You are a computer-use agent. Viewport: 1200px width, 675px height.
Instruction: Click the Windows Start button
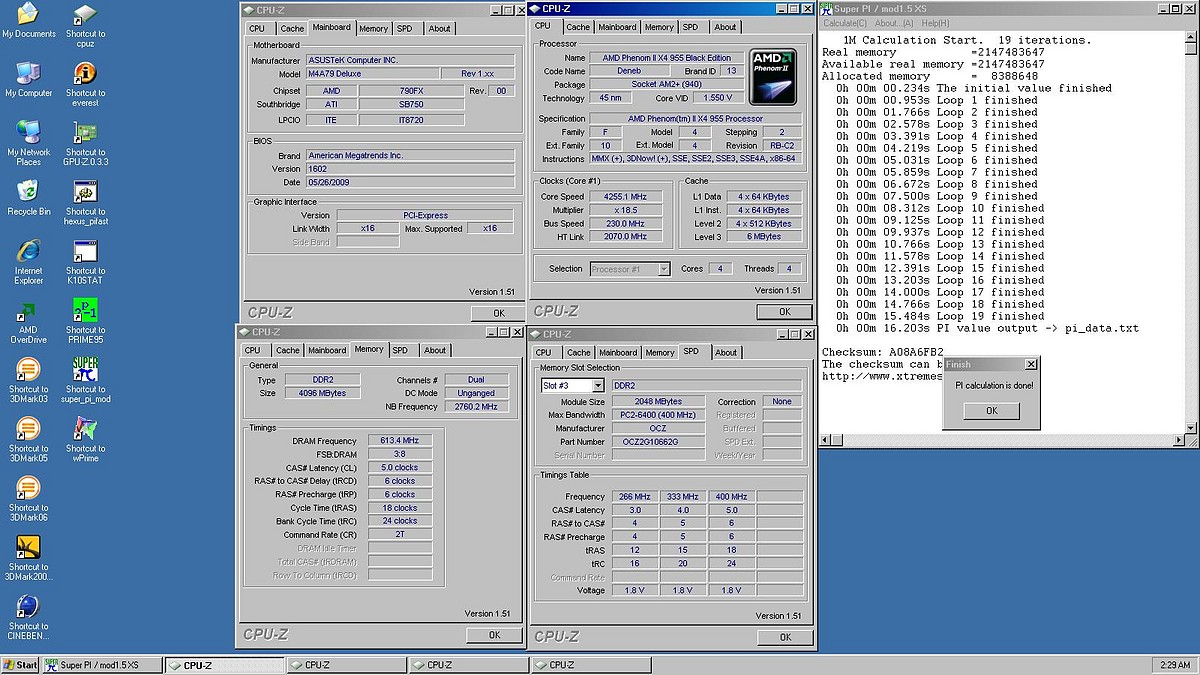tap(20, 665)
